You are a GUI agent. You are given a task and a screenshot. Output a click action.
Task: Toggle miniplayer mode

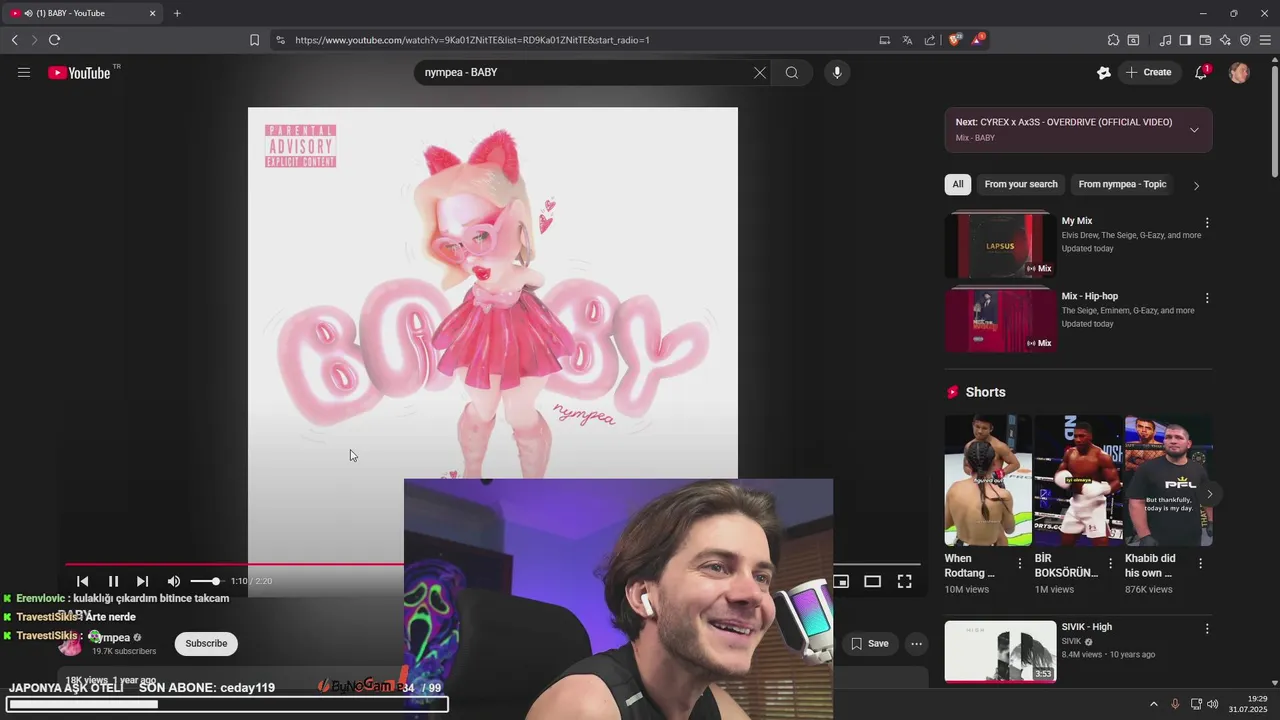841,581
